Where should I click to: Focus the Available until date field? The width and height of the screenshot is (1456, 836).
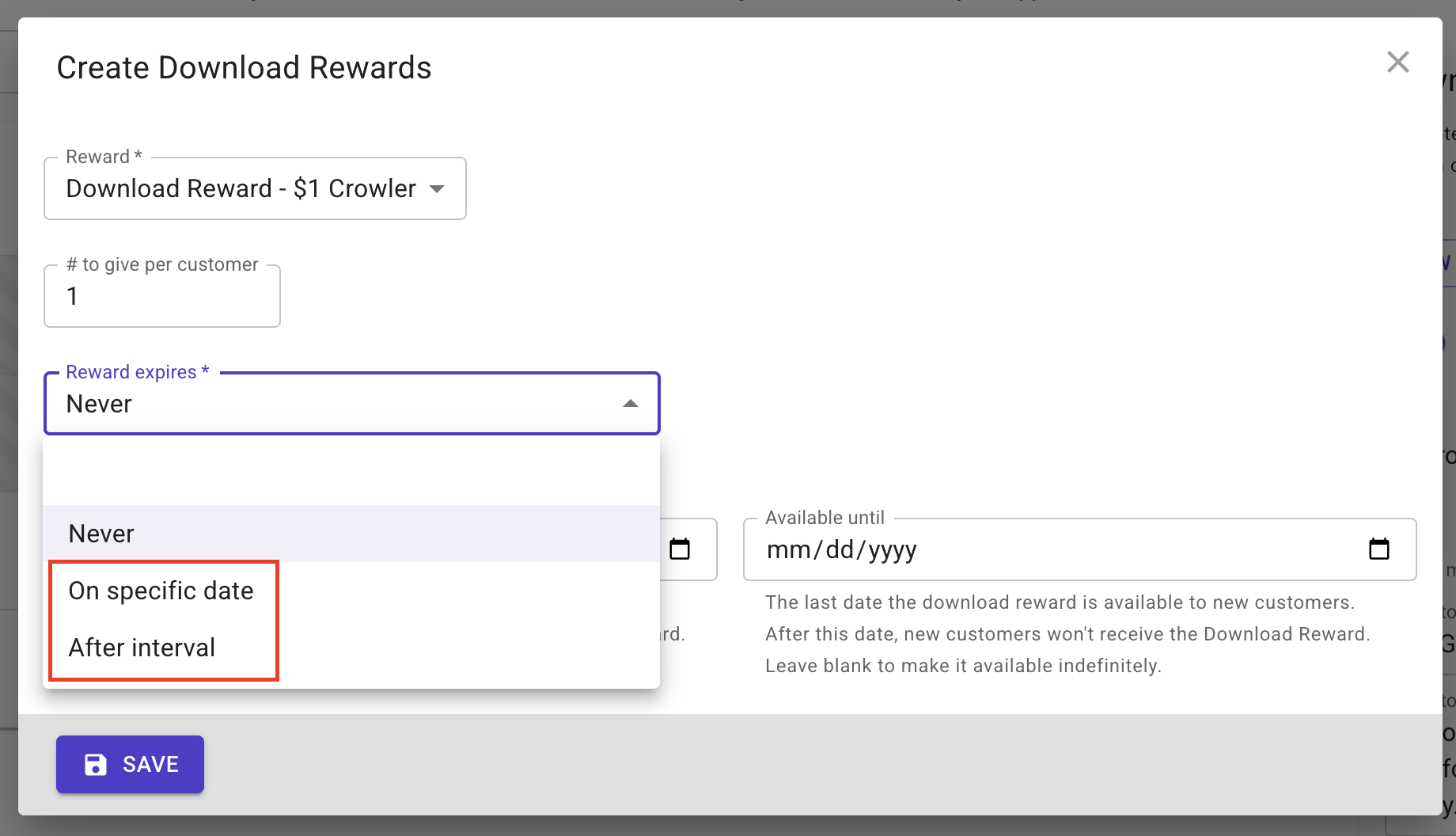[1060, 549]
